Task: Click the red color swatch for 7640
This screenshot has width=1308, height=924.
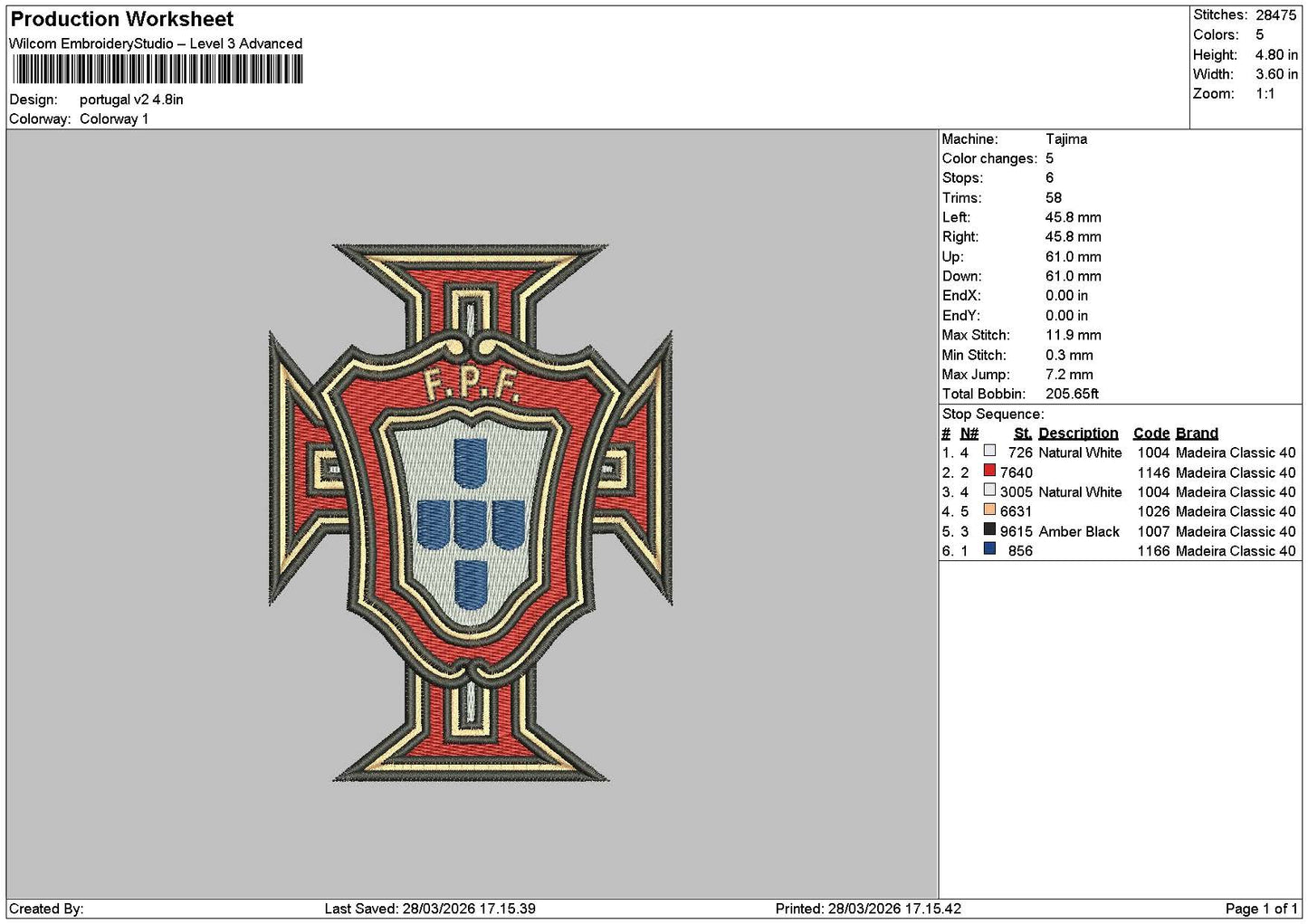Action: point(989,471)
